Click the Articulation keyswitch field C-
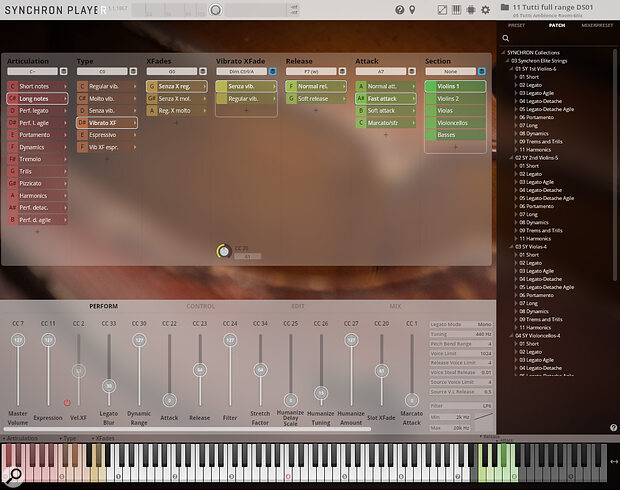 point(32,72)
